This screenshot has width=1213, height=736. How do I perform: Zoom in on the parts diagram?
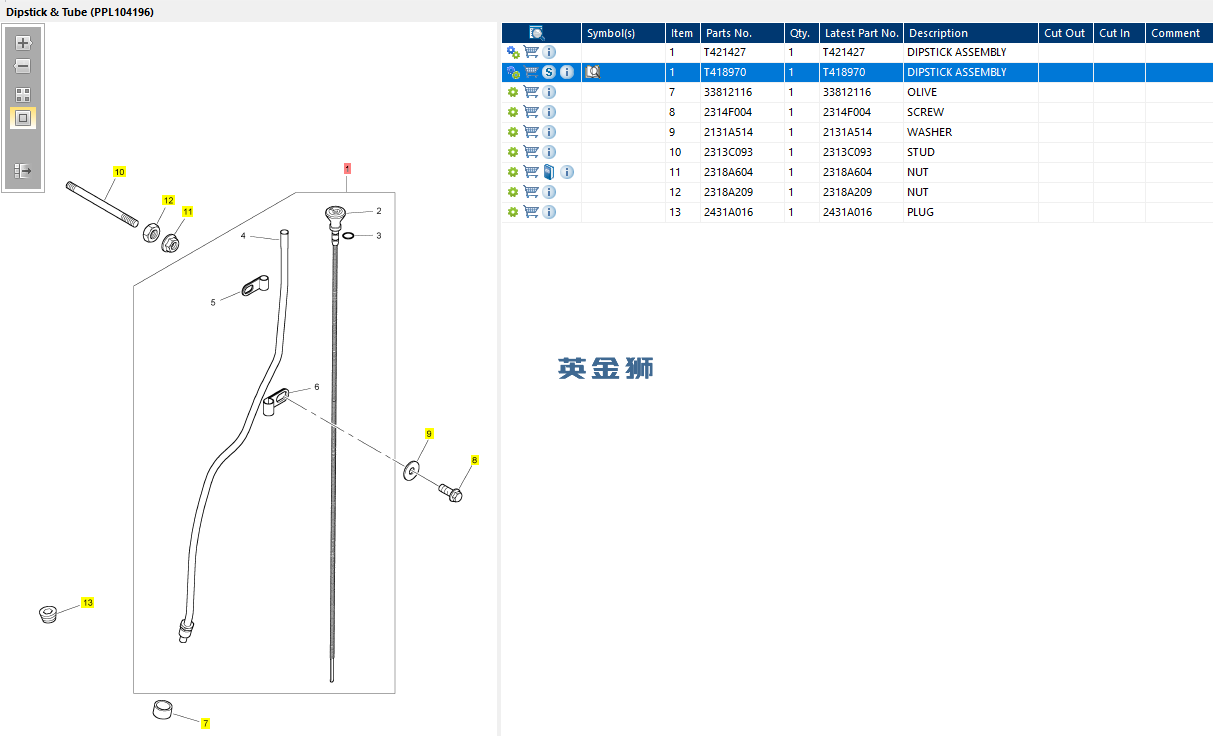click(23, 43)
